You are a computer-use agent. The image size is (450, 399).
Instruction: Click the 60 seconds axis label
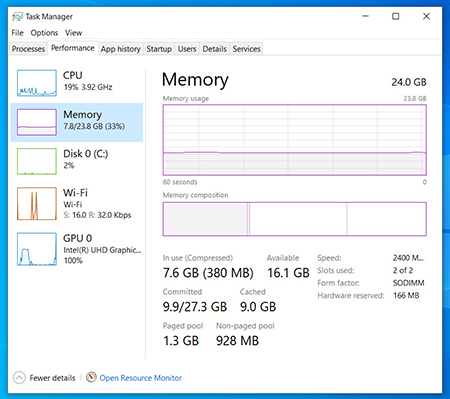(x=180, y=182)
